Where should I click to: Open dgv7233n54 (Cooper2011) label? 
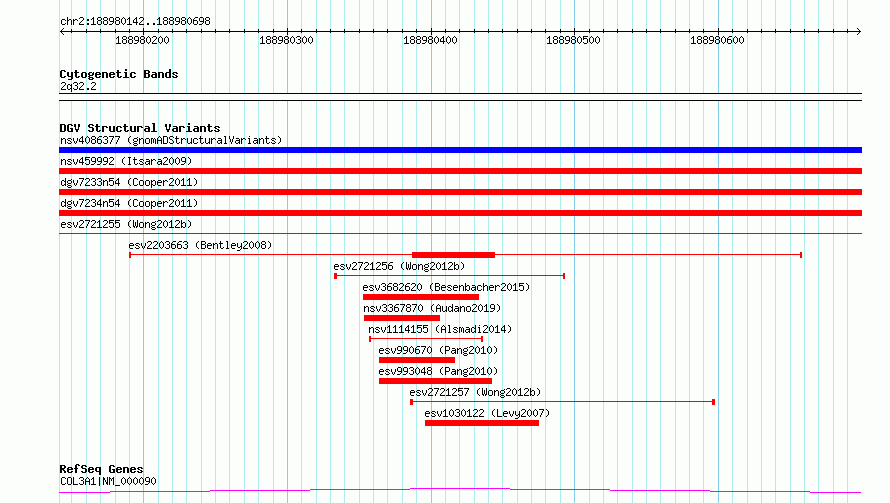tap(129, 182)
